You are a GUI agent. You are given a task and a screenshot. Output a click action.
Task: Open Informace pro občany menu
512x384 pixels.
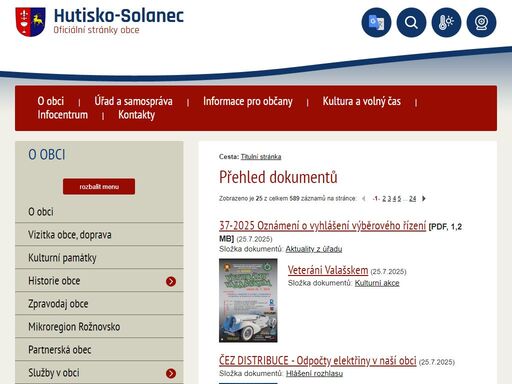pyautogui.click(x=248, y=101)
